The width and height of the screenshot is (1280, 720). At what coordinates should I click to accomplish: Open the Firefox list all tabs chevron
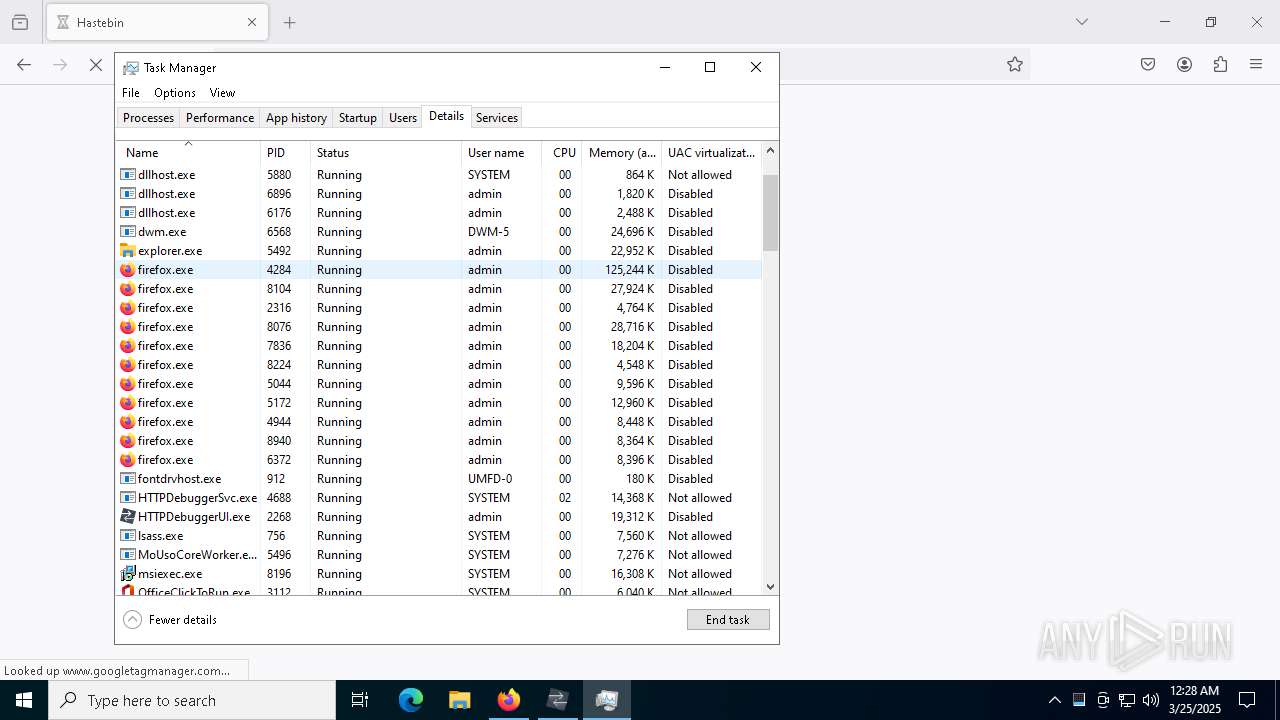1081,22
